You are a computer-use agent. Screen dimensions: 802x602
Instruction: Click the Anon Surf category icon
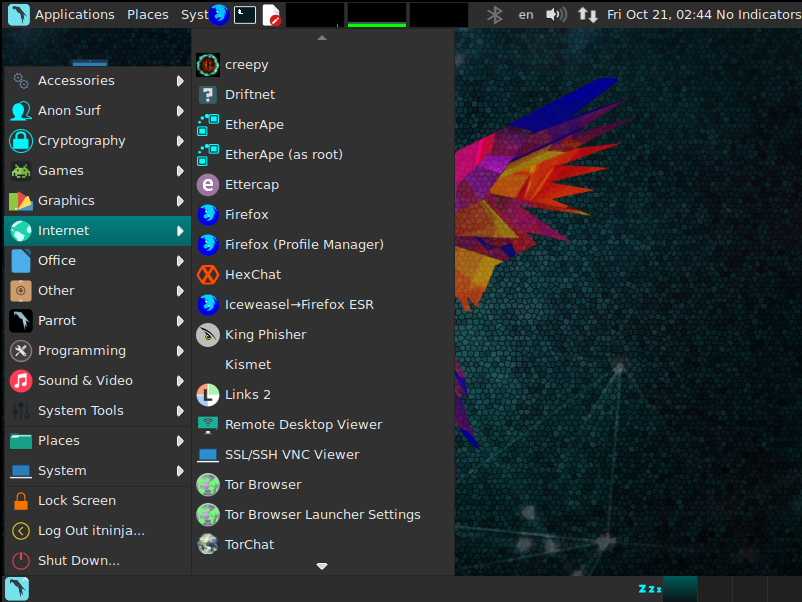[20, 110]
